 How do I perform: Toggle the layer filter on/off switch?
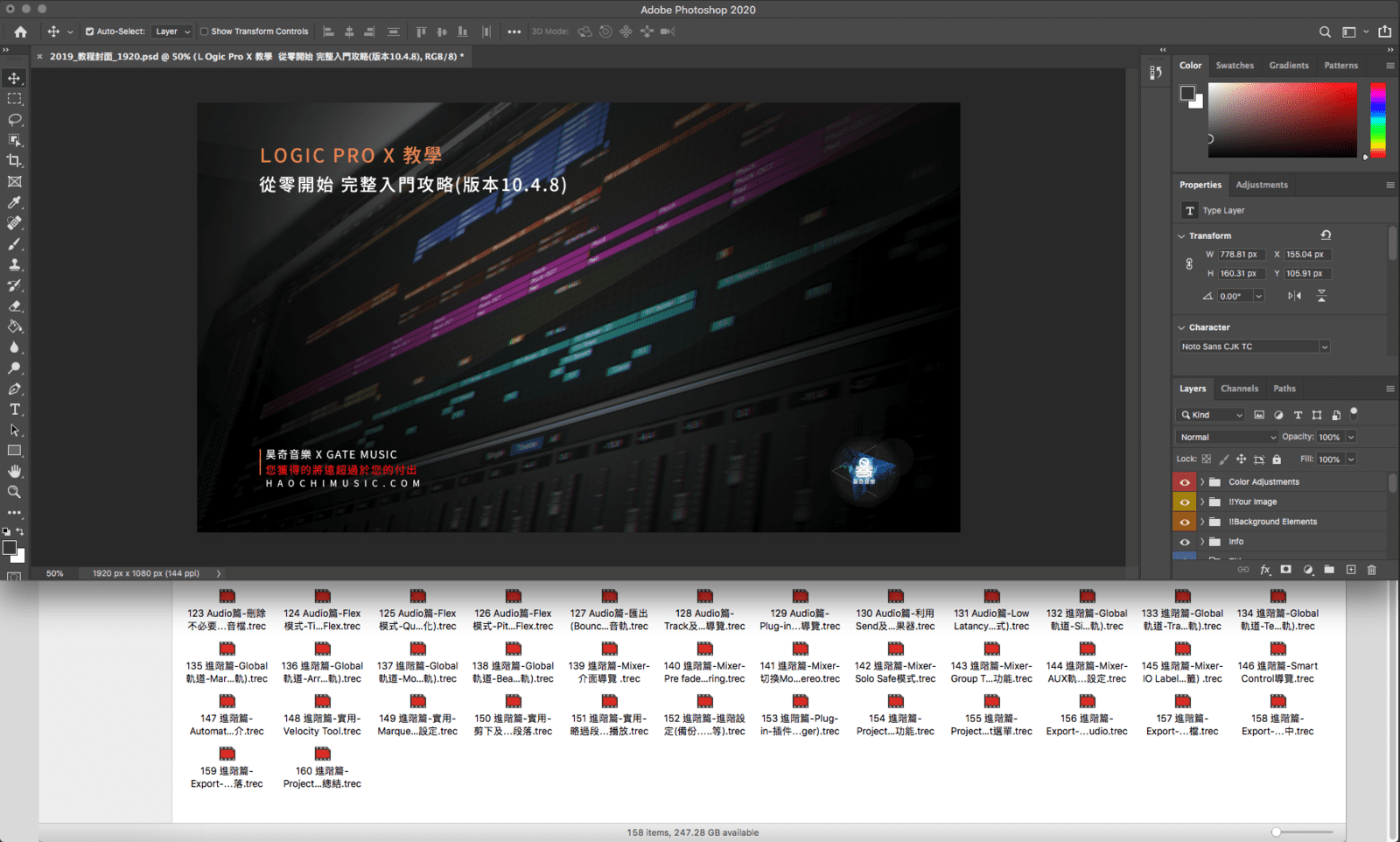click(1354, 412)
